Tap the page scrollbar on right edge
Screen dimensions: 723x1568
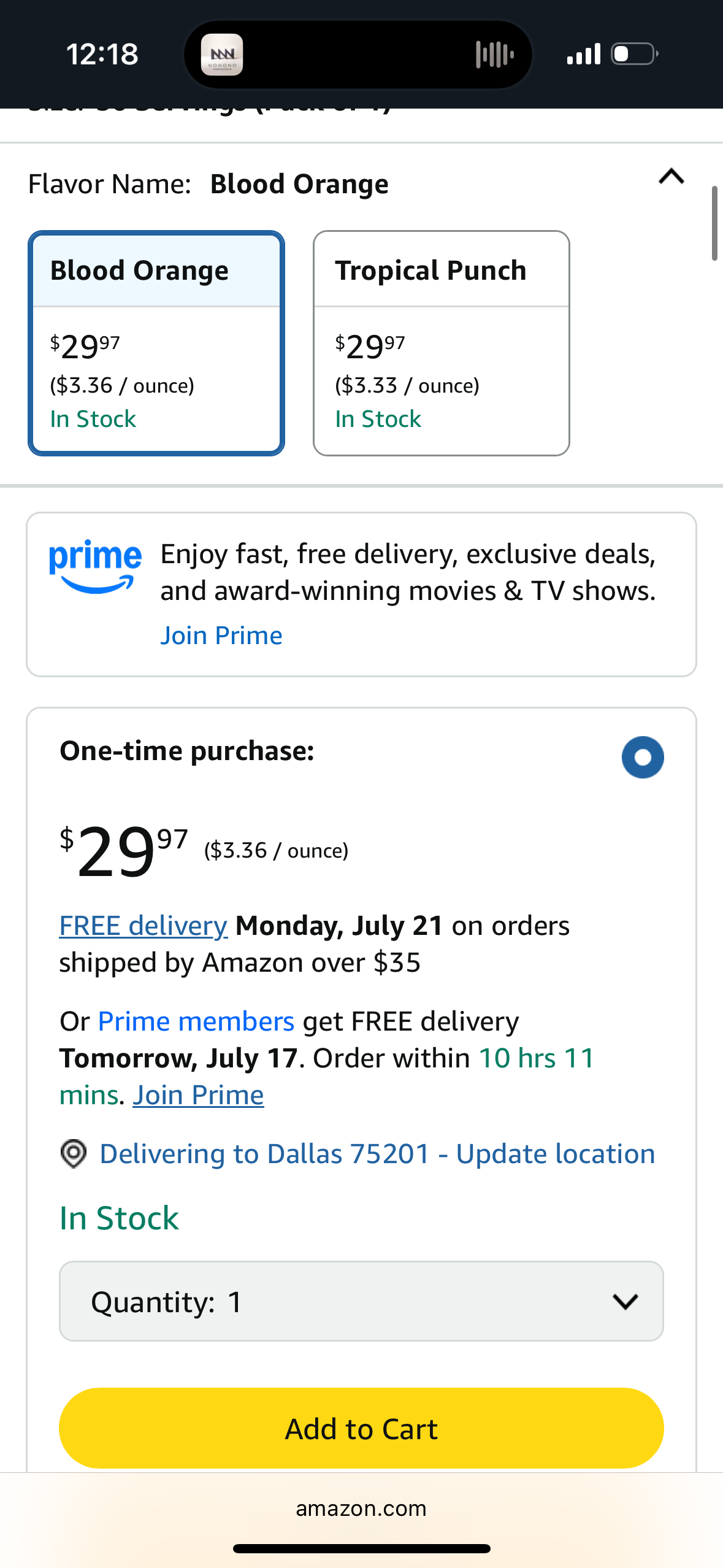[714, 223]
